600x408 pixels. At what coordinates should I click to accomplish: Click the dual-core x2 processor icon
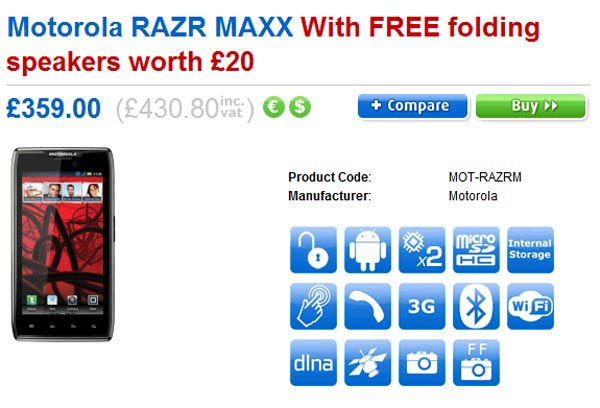click(x=422, y=250)
